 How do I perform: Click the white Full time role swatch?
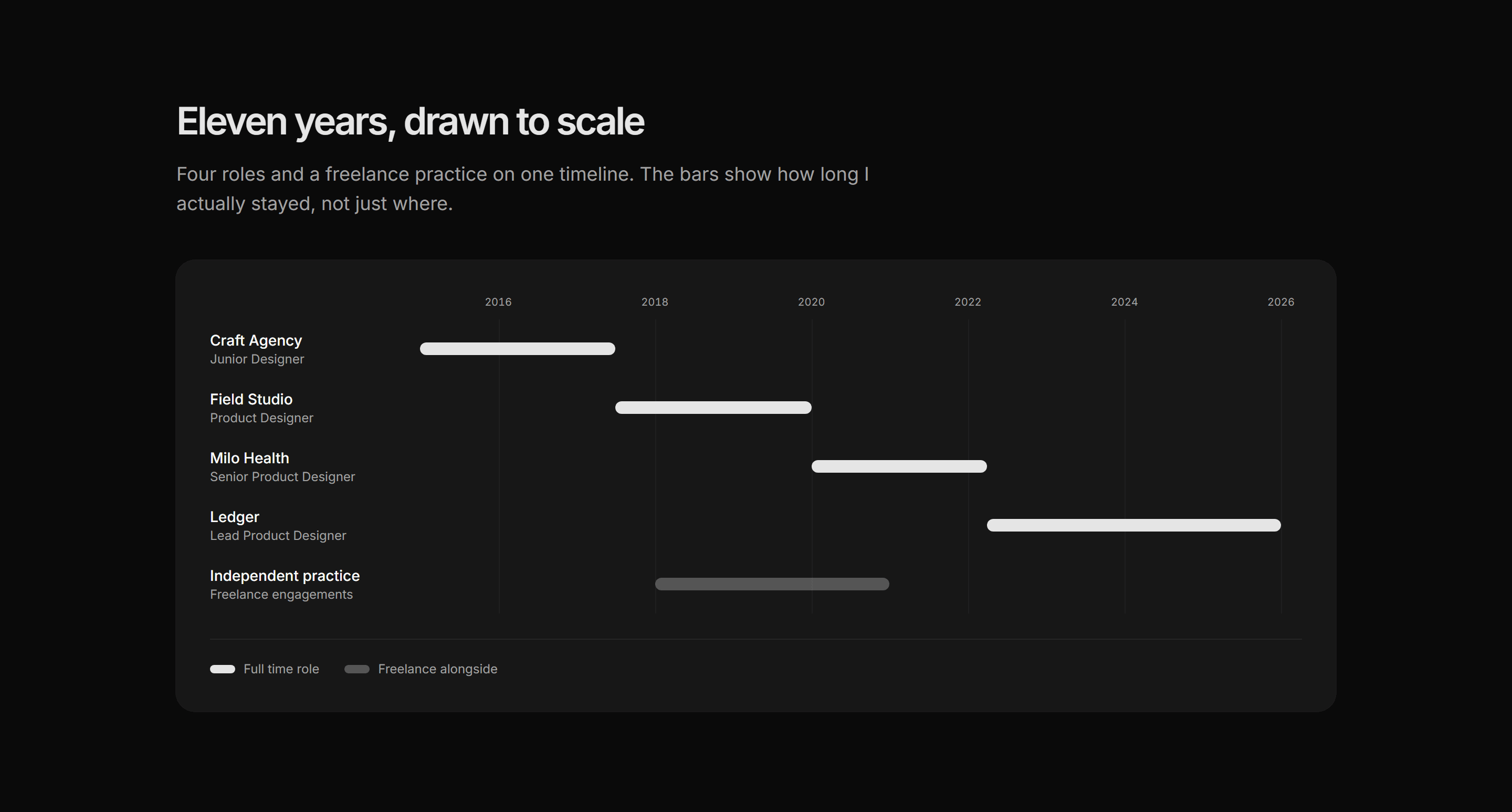(x=223, y=669)
